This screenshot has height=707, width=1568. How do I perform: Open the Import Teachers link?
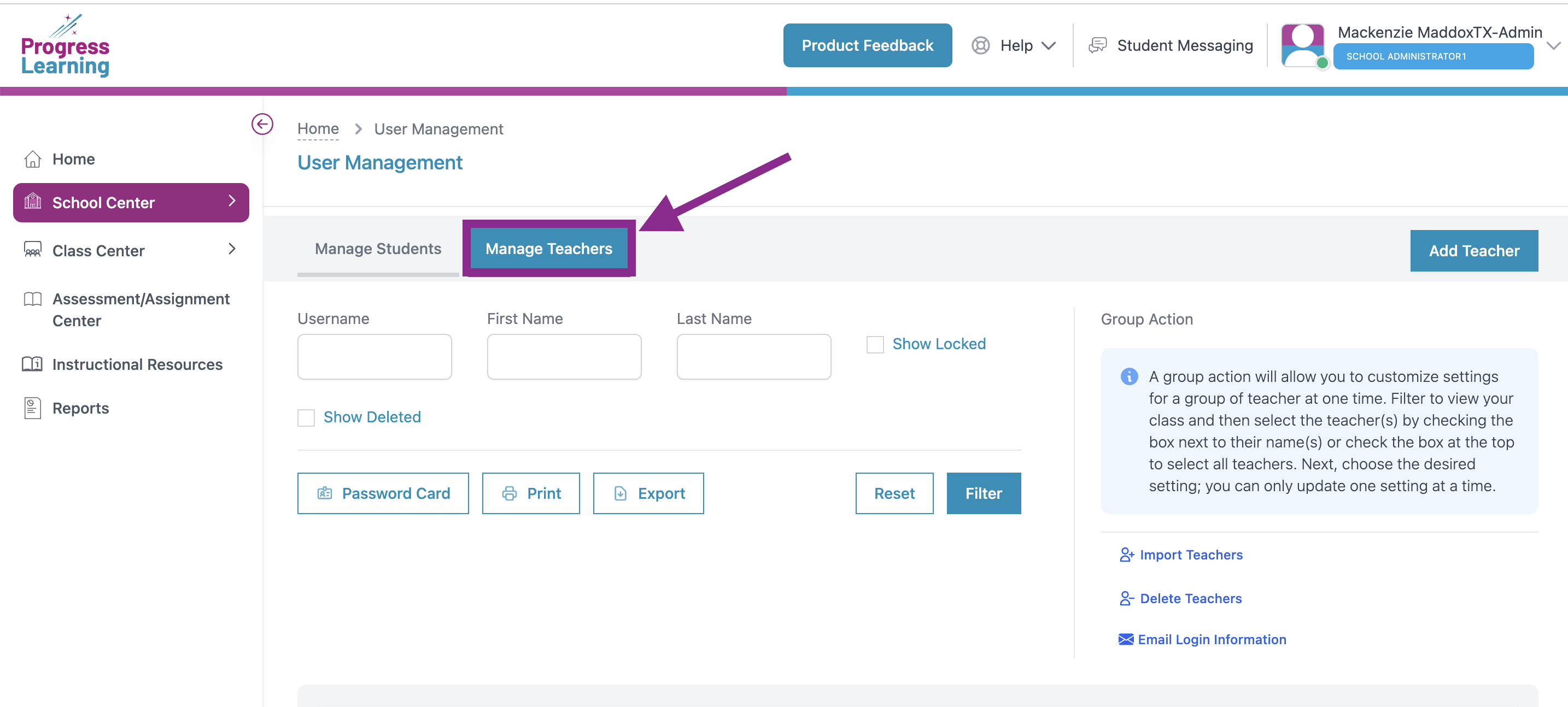pos(1191,554)
